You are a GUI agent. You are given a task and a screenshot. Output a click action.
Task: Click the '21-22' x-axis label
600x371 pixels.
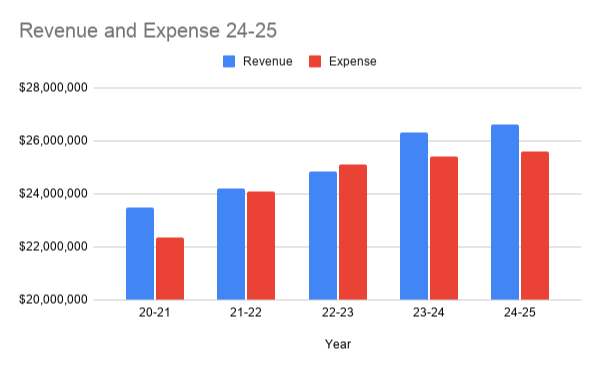(246, 313)
